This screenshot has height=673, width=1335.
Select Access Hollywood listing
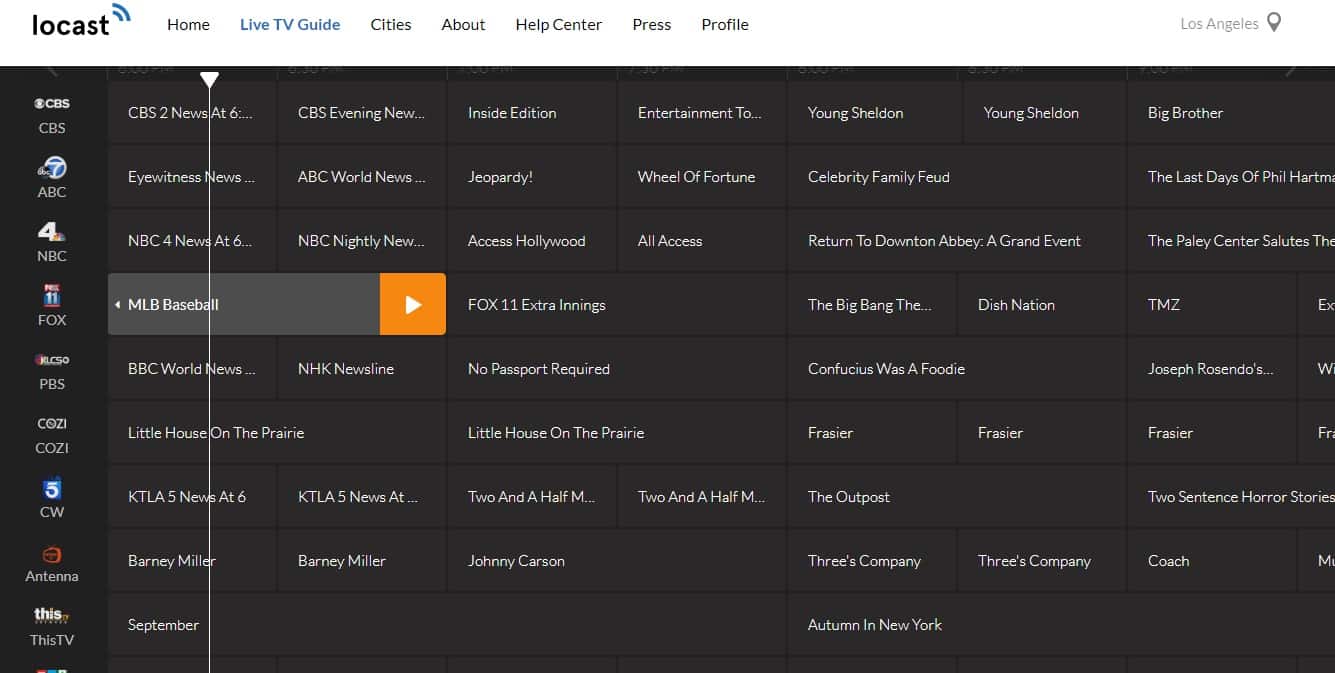532,241
